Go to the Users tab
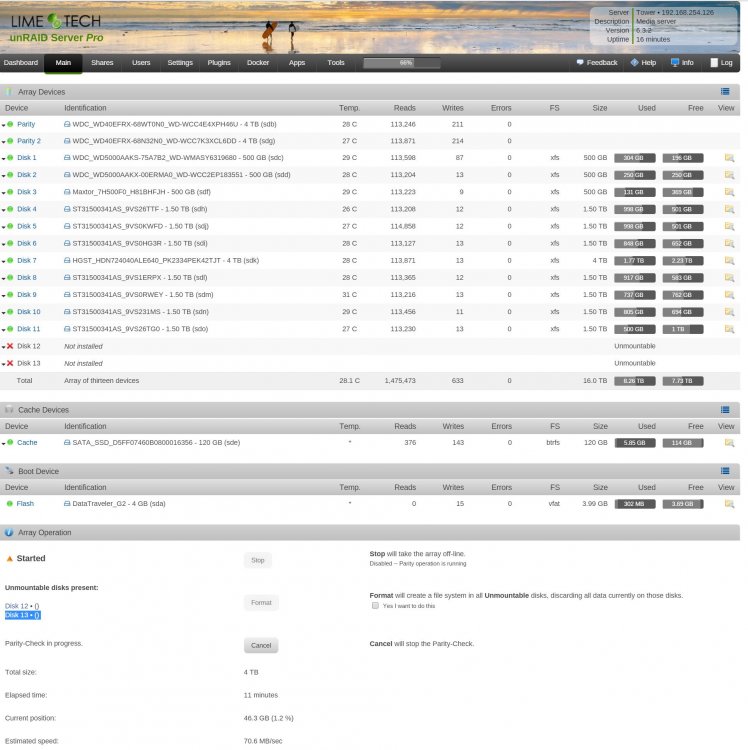The height and width of the screenshot is (750, 748). coord(141,63)
